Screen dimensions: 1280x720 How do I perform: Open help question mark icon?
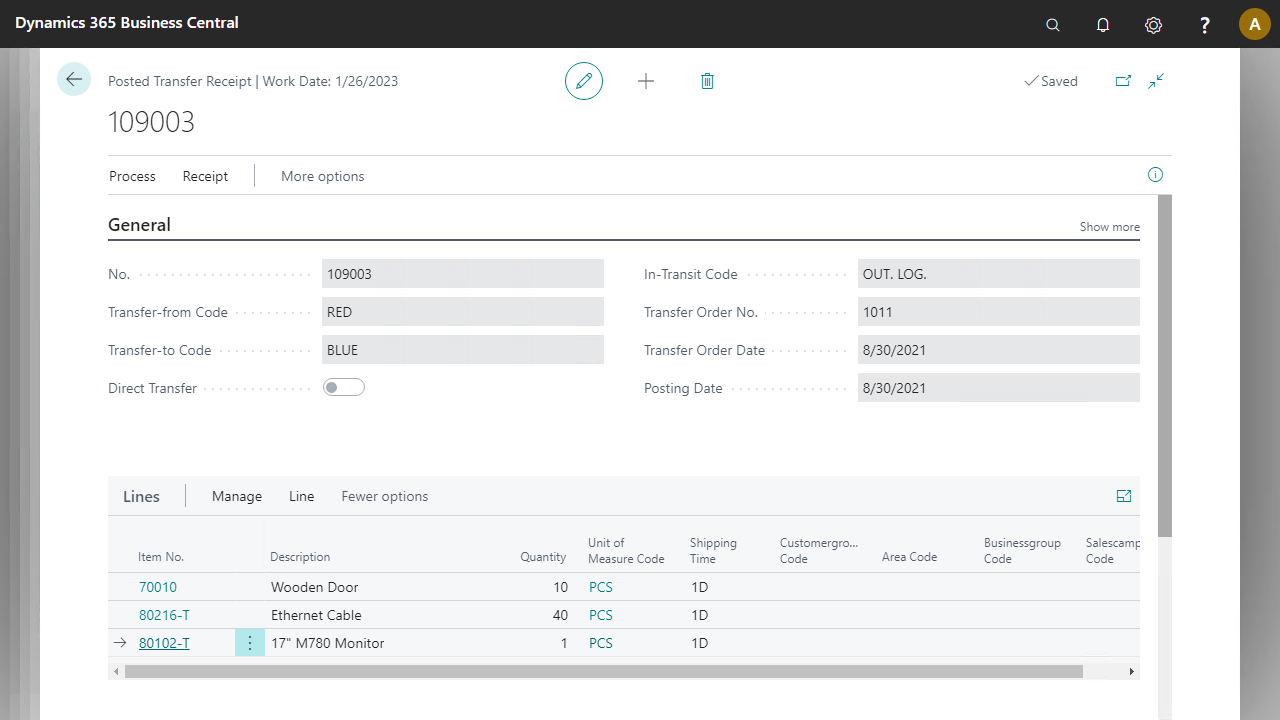point(1205,25)
